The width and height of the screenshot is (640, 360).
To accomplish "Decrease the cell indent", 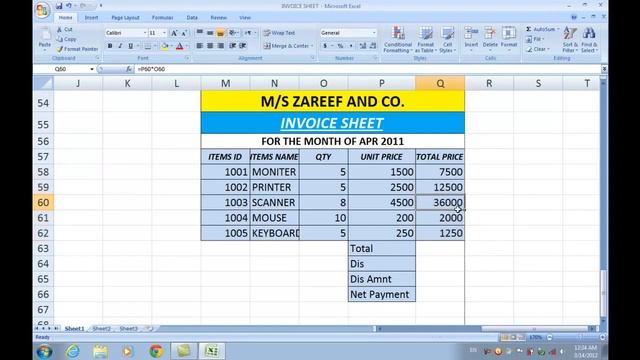I will (232, 46).
